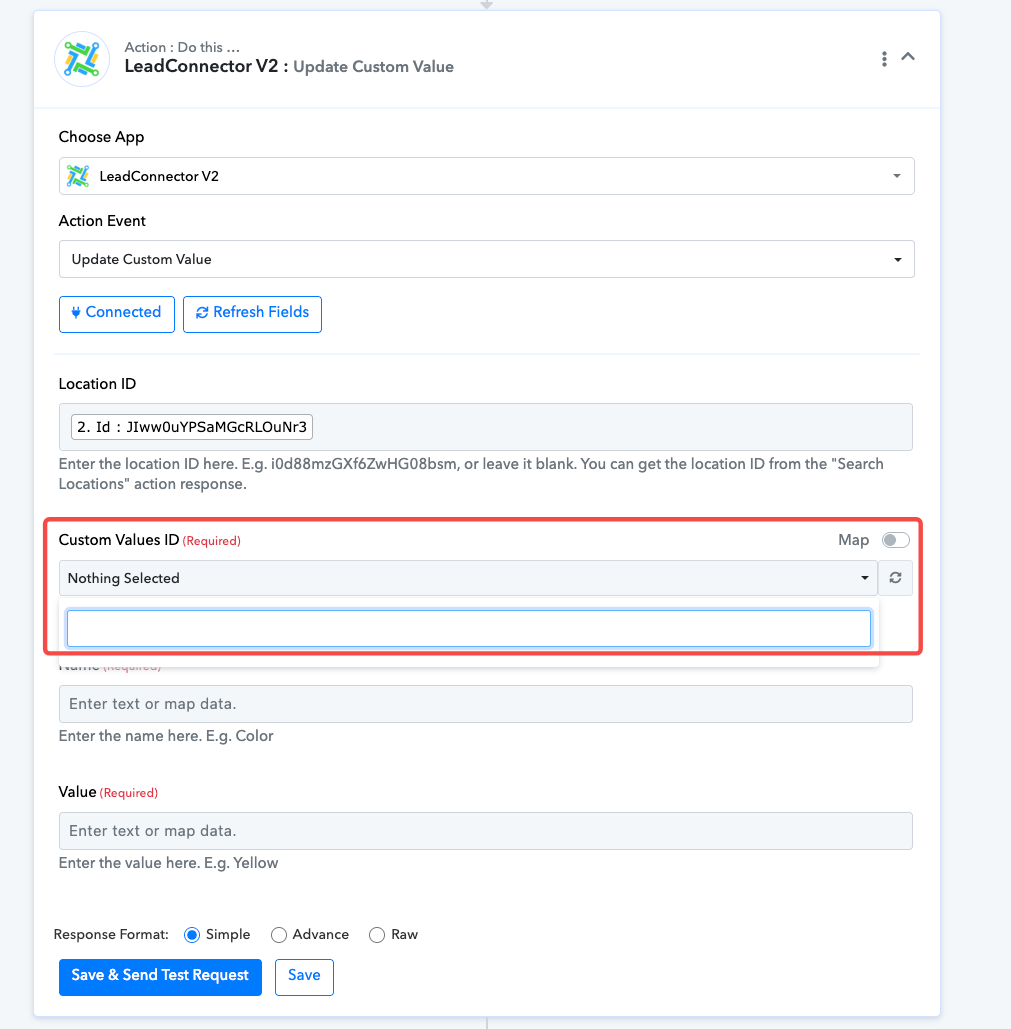Collapse the action step with chevron

[908, 57]
